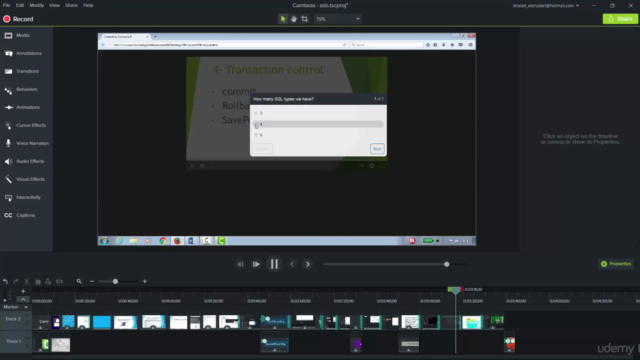Select answer 4 radio button in quiz

tap(256, 124)
